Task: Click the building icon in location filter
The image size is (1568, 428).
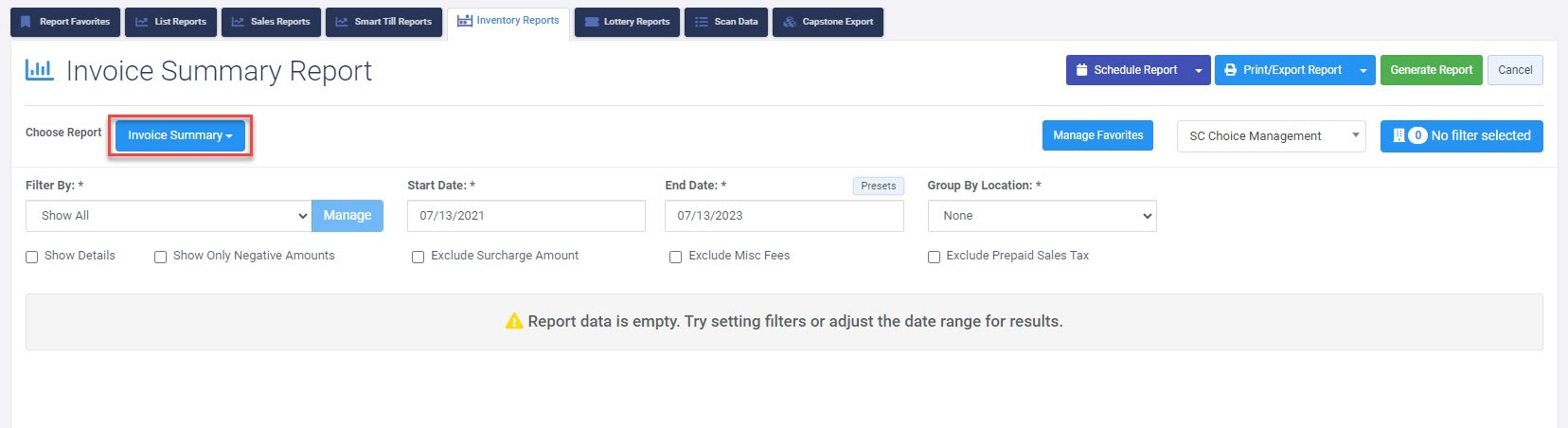Action: [1399, 135]
